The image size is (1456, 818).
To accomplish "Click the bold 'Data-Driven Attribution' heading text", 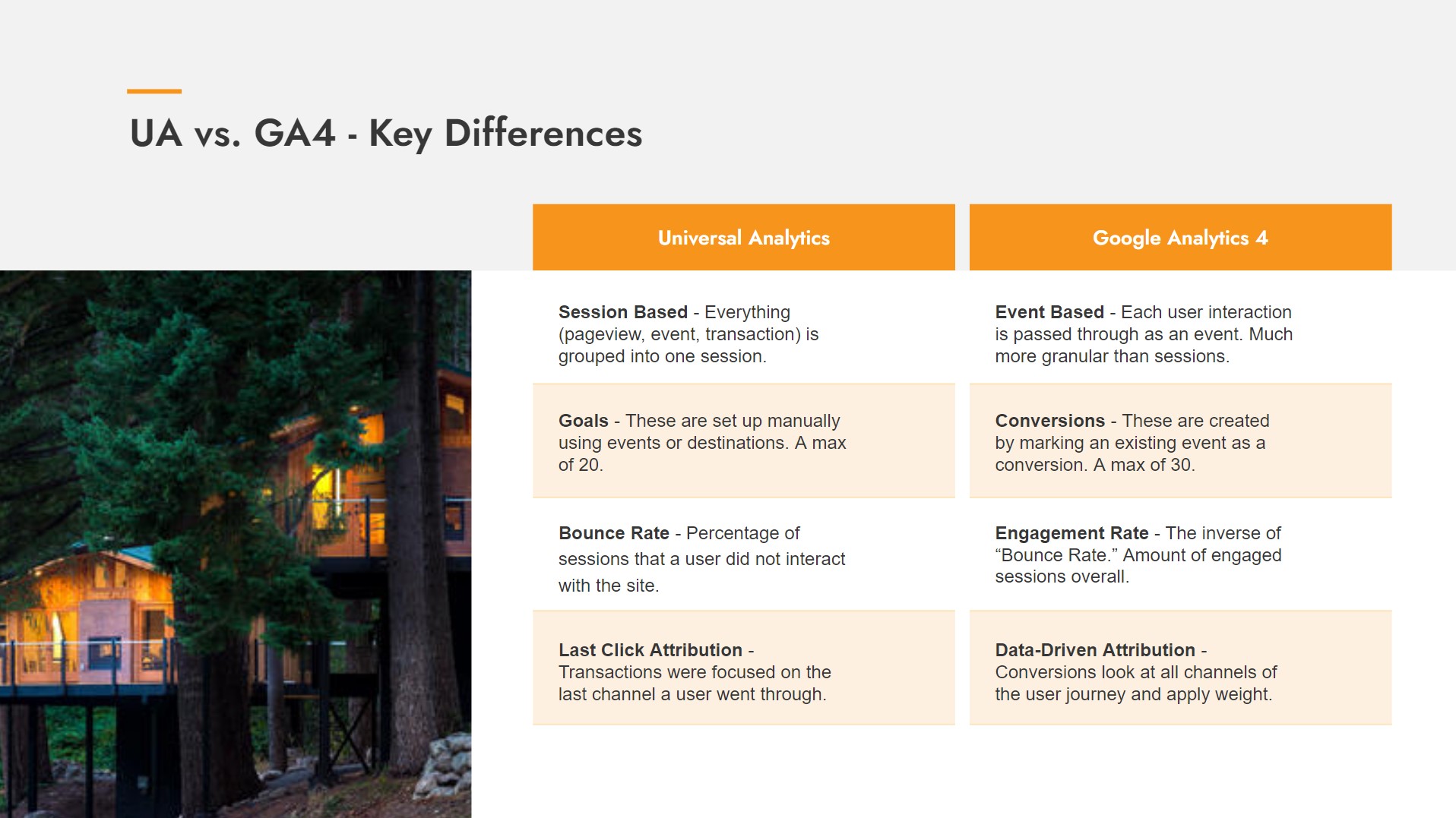I will [1094, 650].
